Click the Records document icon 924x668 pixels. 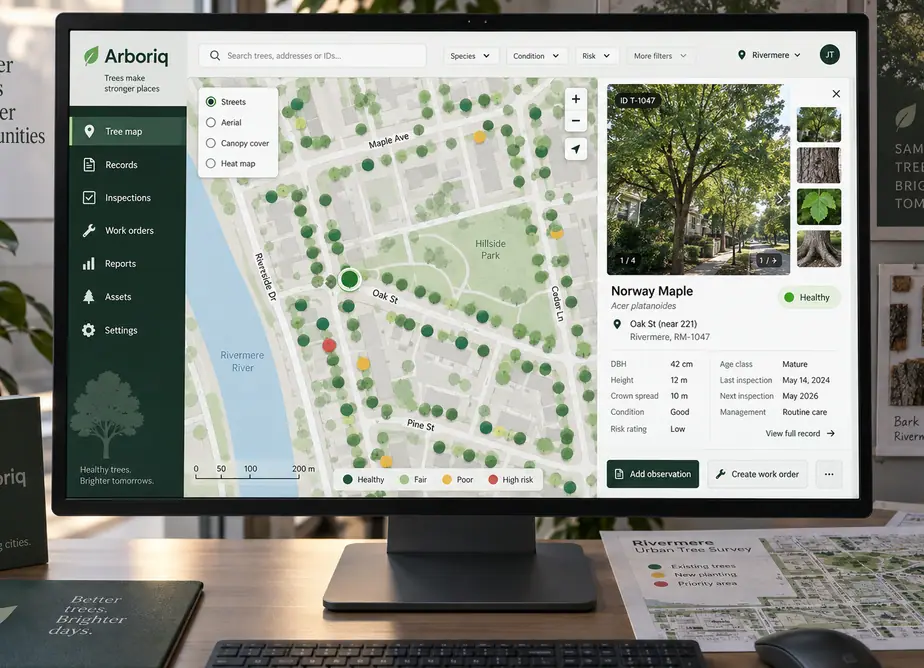pyautogui.click(x=89, y=165)
